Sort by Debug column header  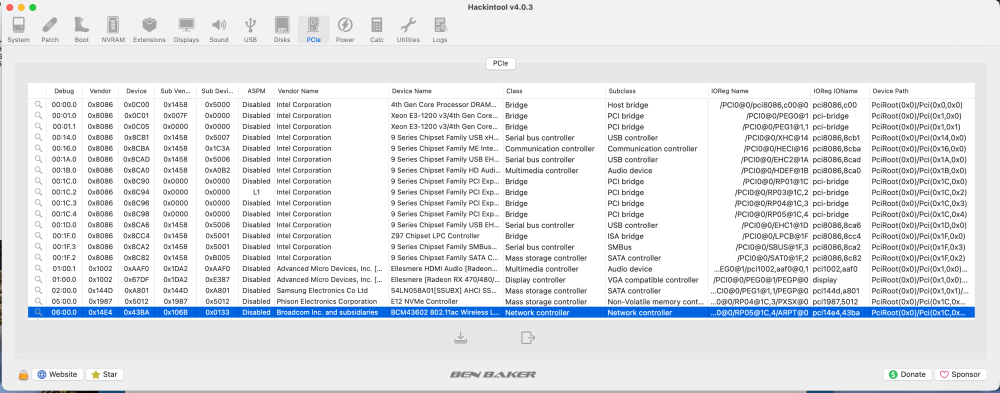(x=64, y=91)
